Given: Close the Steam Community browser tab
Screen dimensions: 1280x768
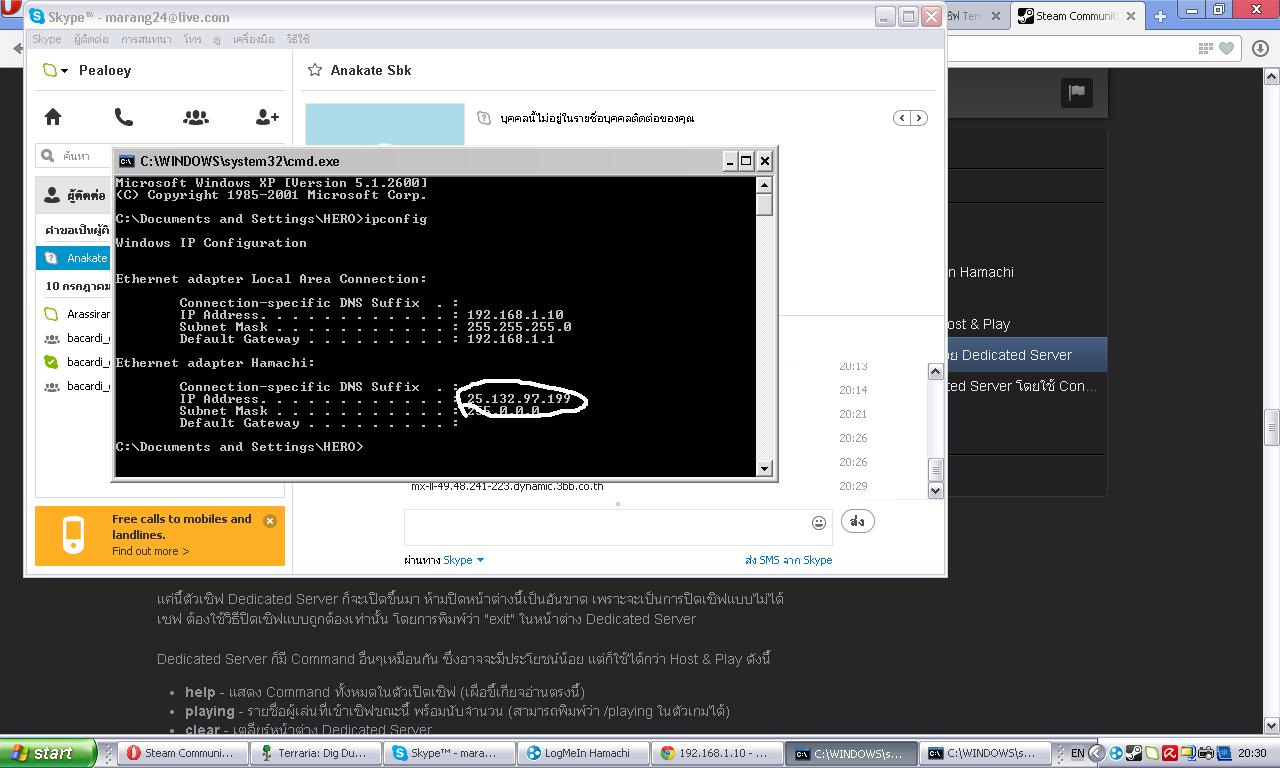Looking at the screenshot, I should [x=1132, y=16].
